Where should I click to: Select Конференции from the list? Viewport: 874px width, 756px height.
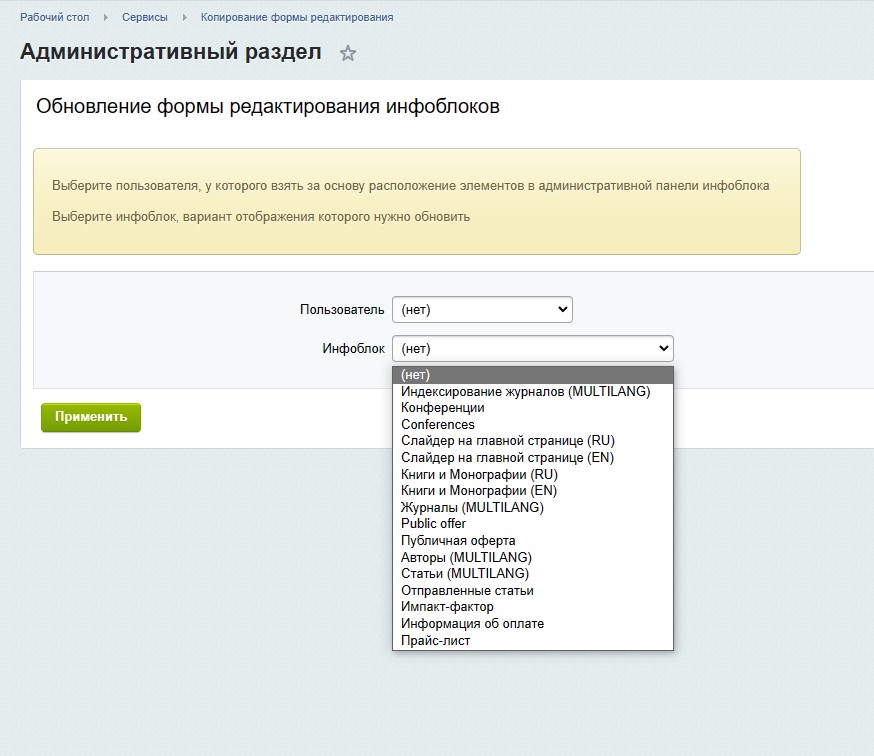tap(533, 408)
